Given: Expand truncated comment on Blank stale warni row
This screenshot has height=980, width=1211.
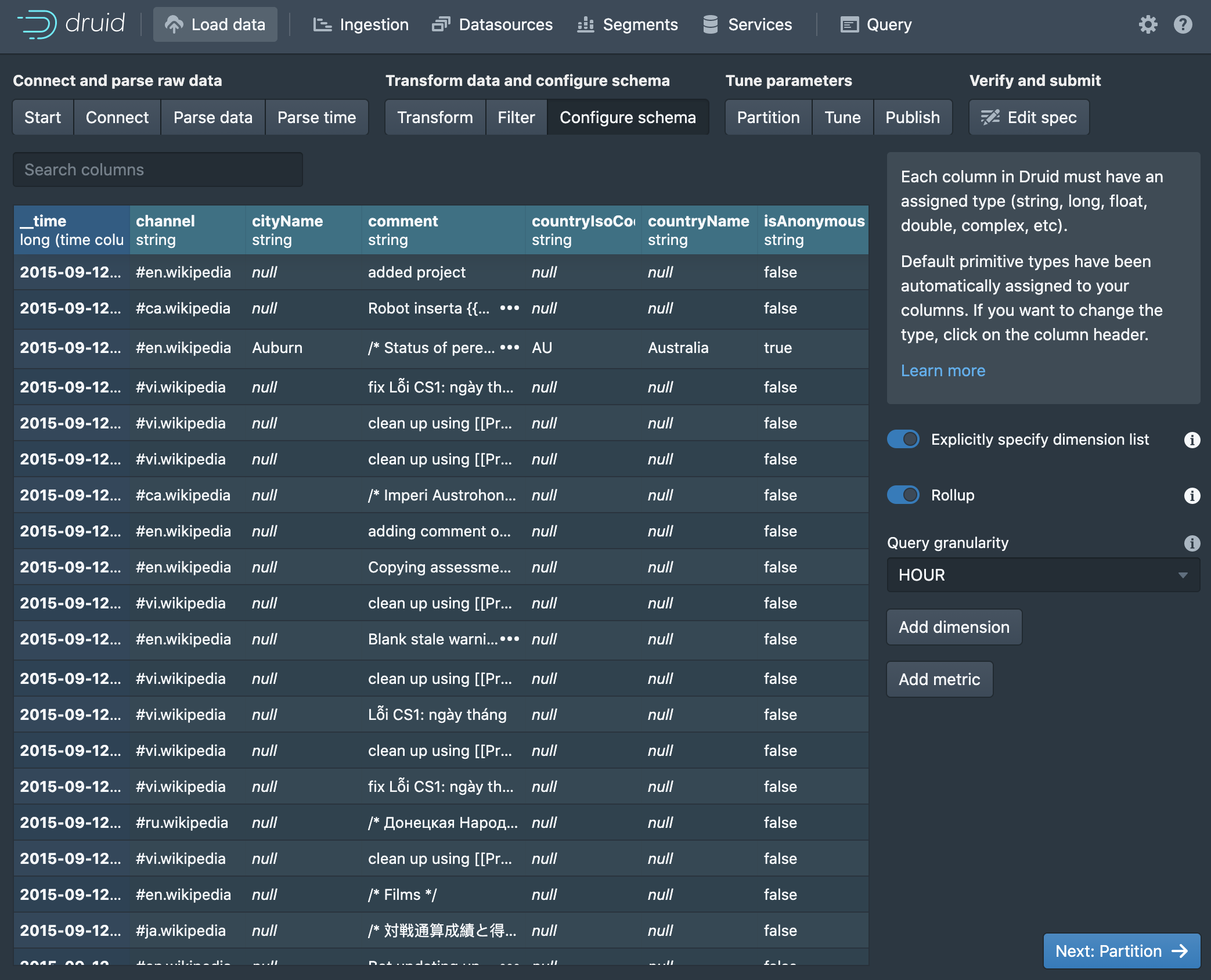Looking at the screenshot, I should pyautogui.click(x=509, y=639).
